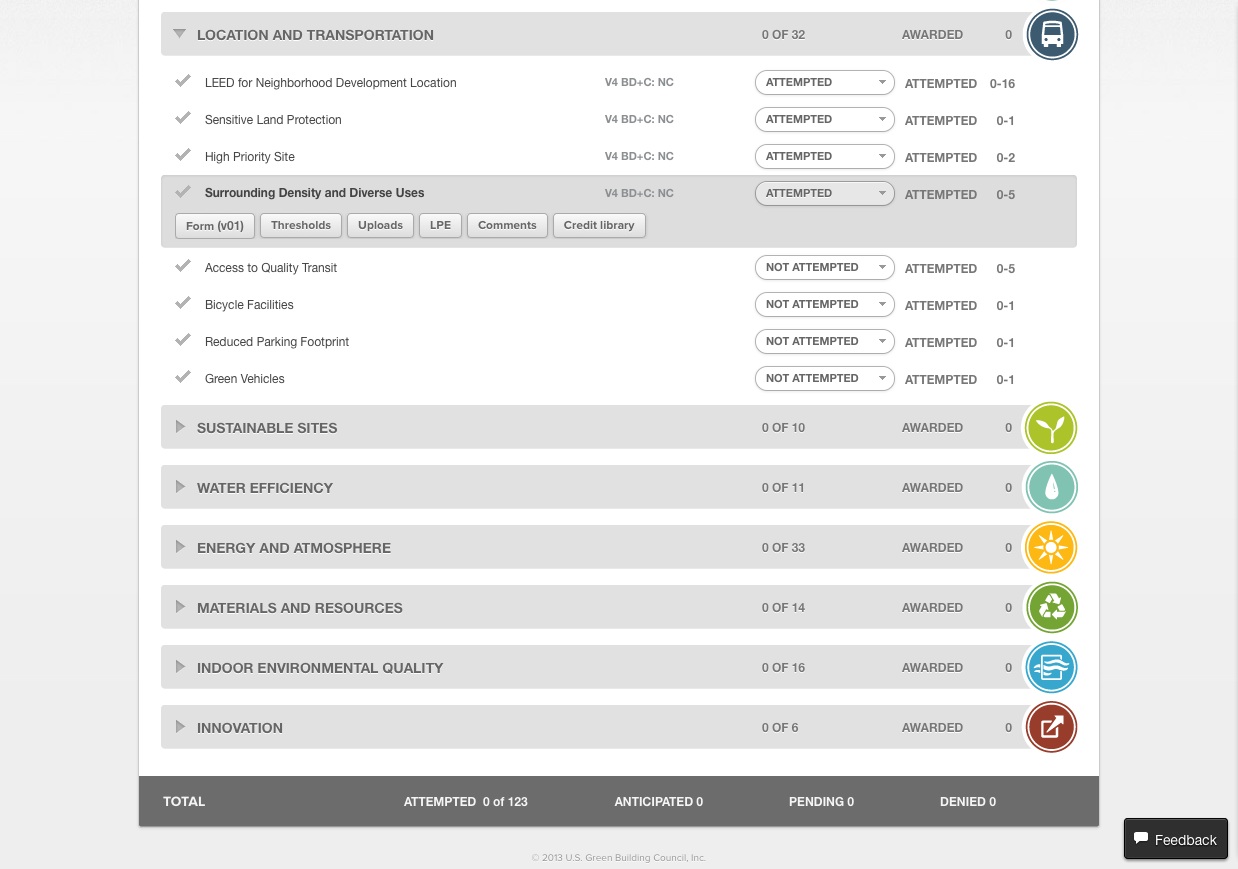Click the Indoor Environmental Quality icon
Screen dimensions: 1238x869
pyautogui.click(x=1051, y=668)
